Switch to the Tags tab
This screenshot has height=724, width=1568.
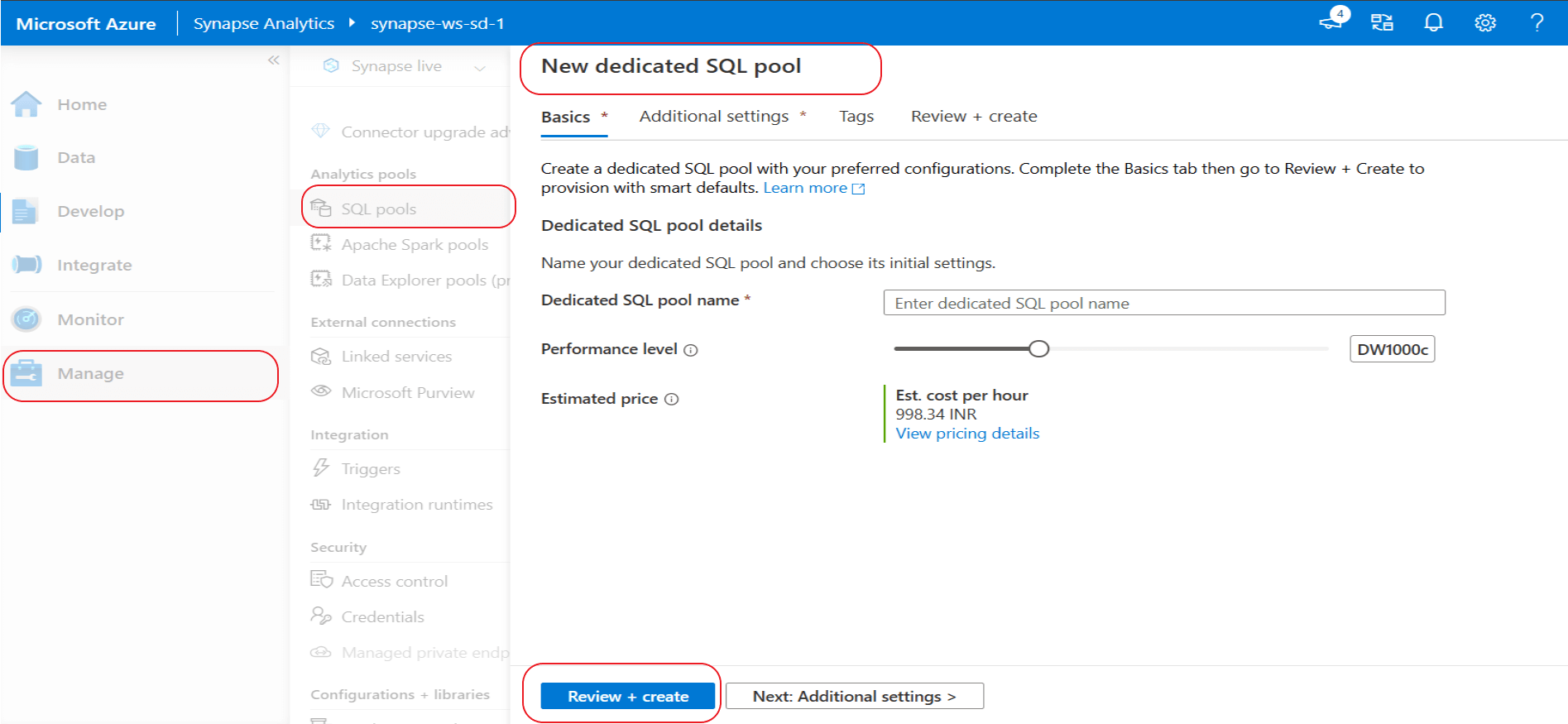[856, 117]
